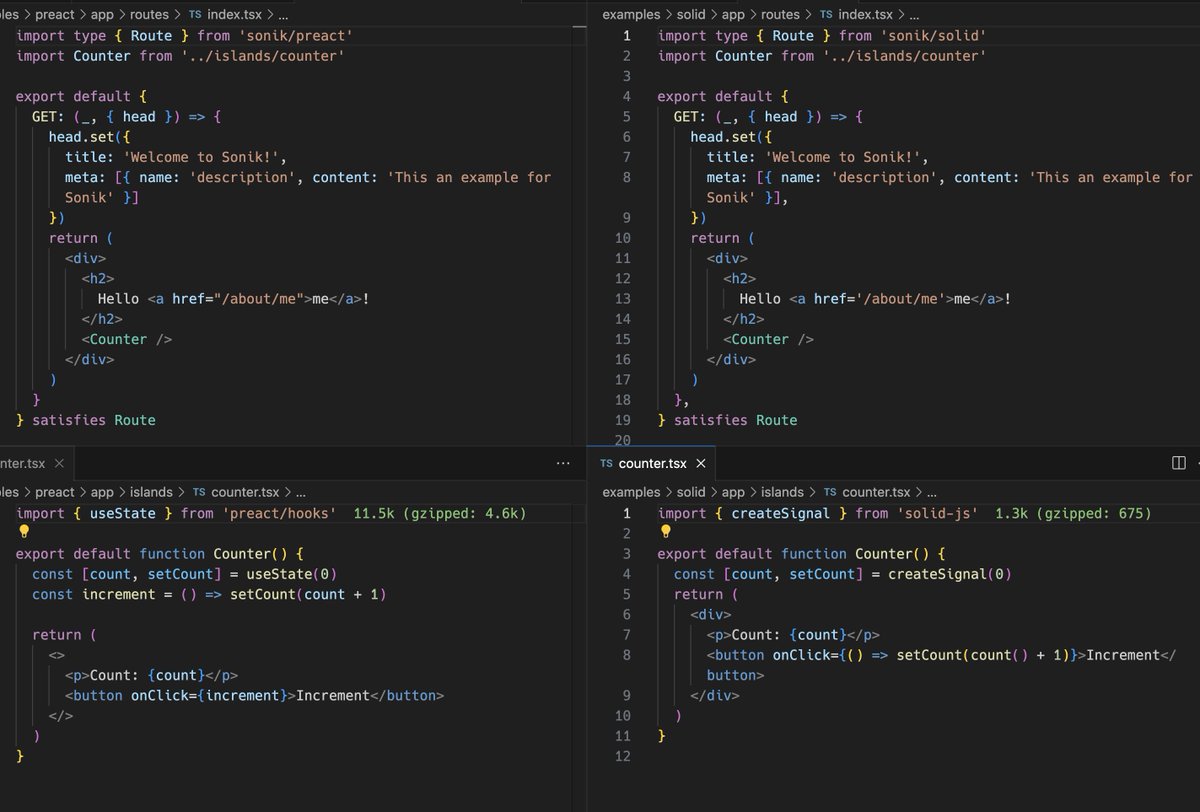1200x812 pixels.
Task: Click 'satisfies Route' in solid index.tsx
Action: [736, 420]
